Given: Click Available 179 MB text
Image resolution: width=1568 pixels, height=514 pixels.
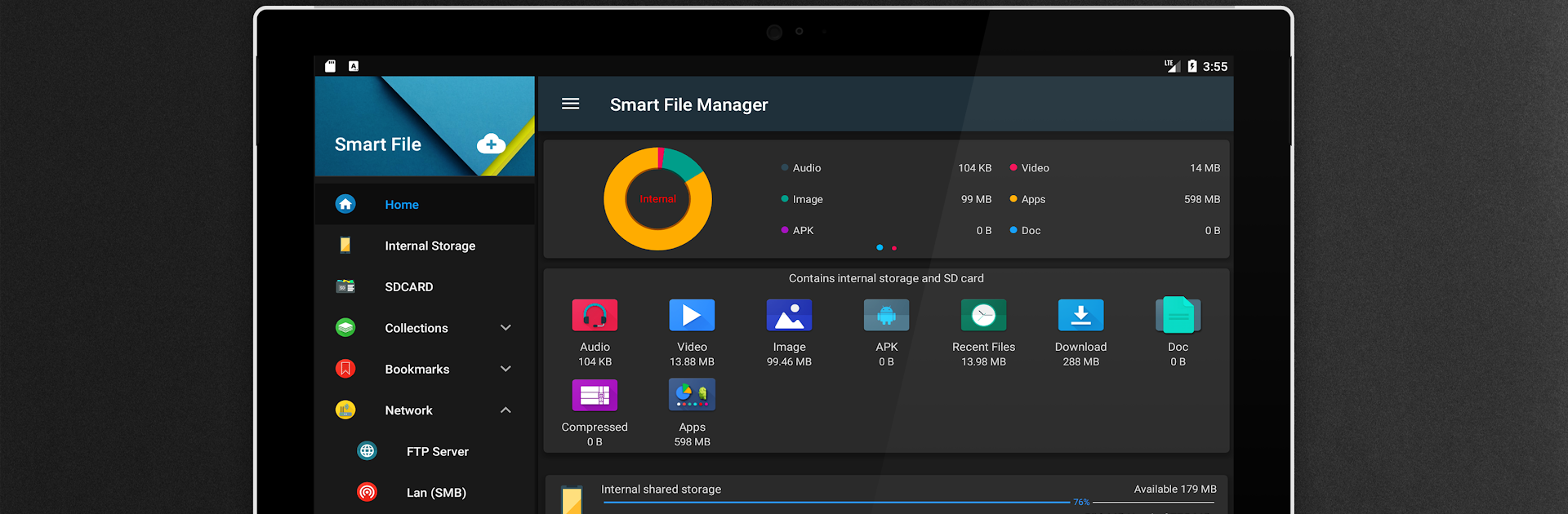Looking at the screenshot, I should pos(1175,489).
